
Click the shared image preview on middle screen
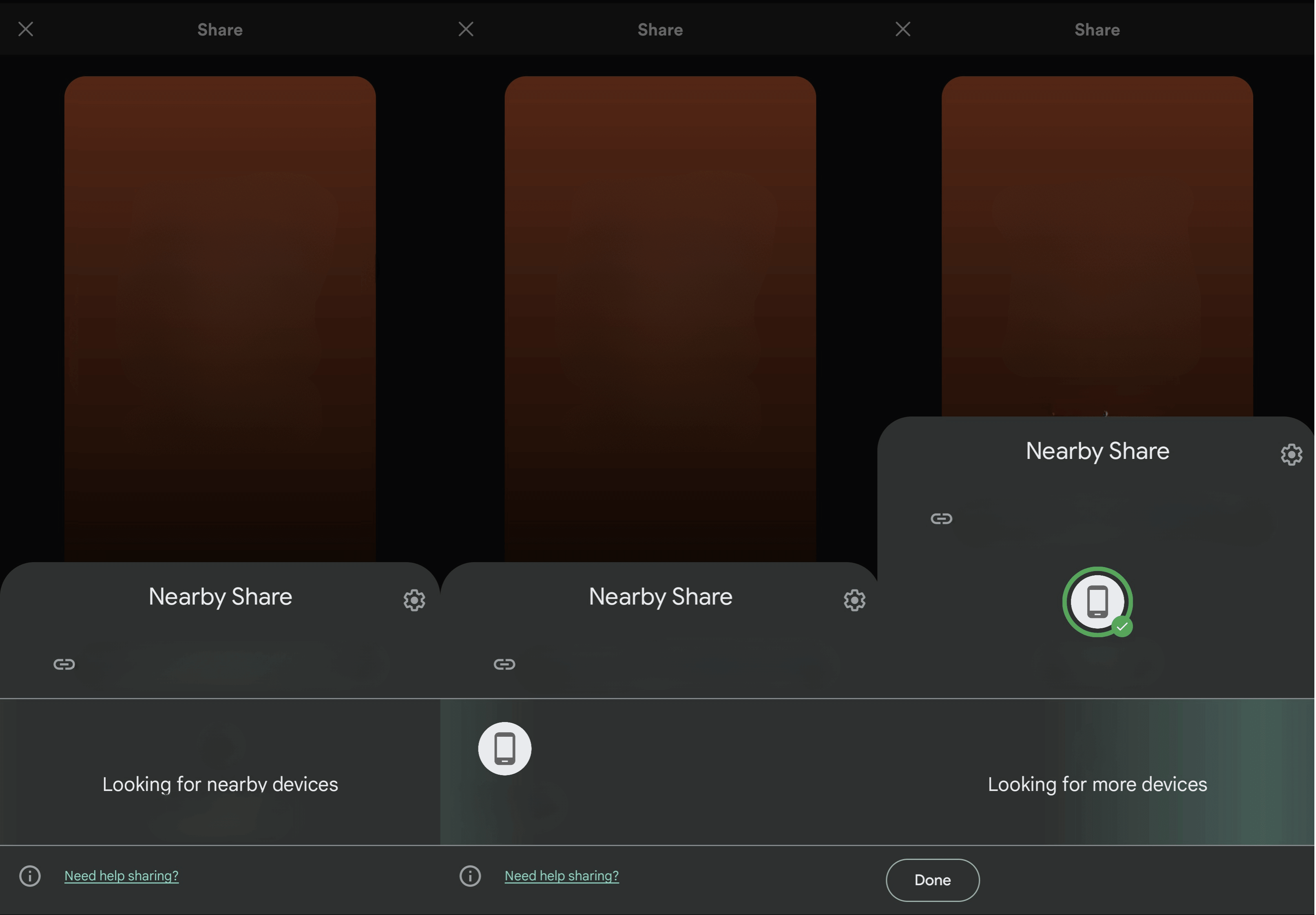click(660, 319)
